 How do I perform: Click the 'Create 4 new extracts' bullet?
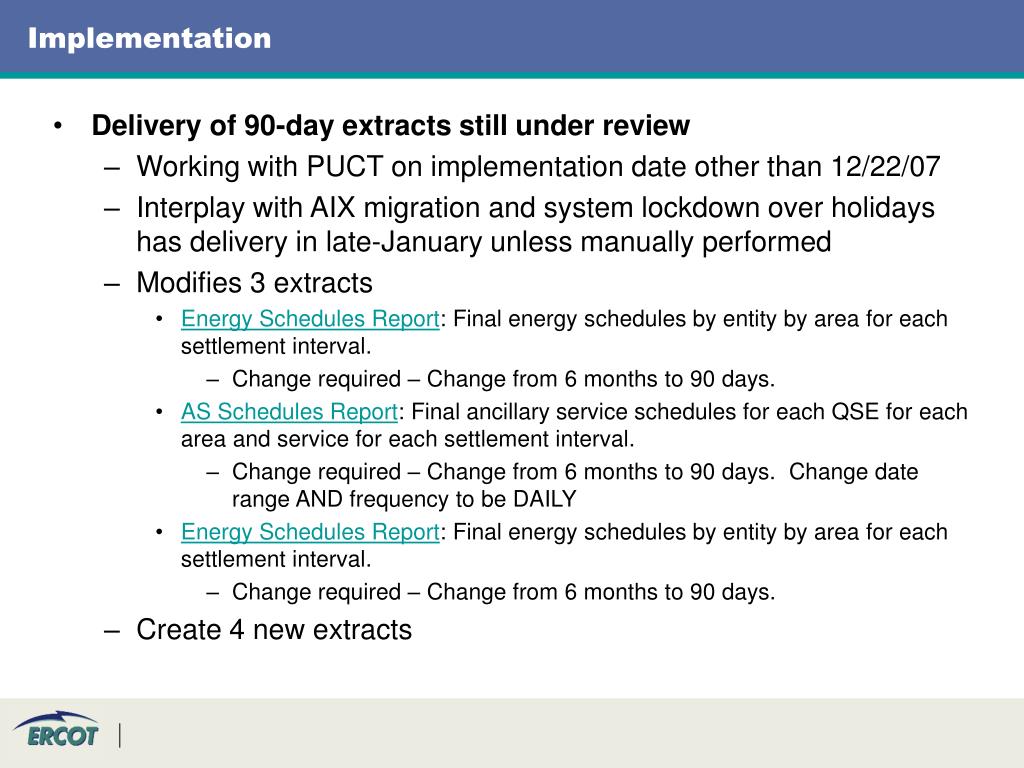[274, 630]
